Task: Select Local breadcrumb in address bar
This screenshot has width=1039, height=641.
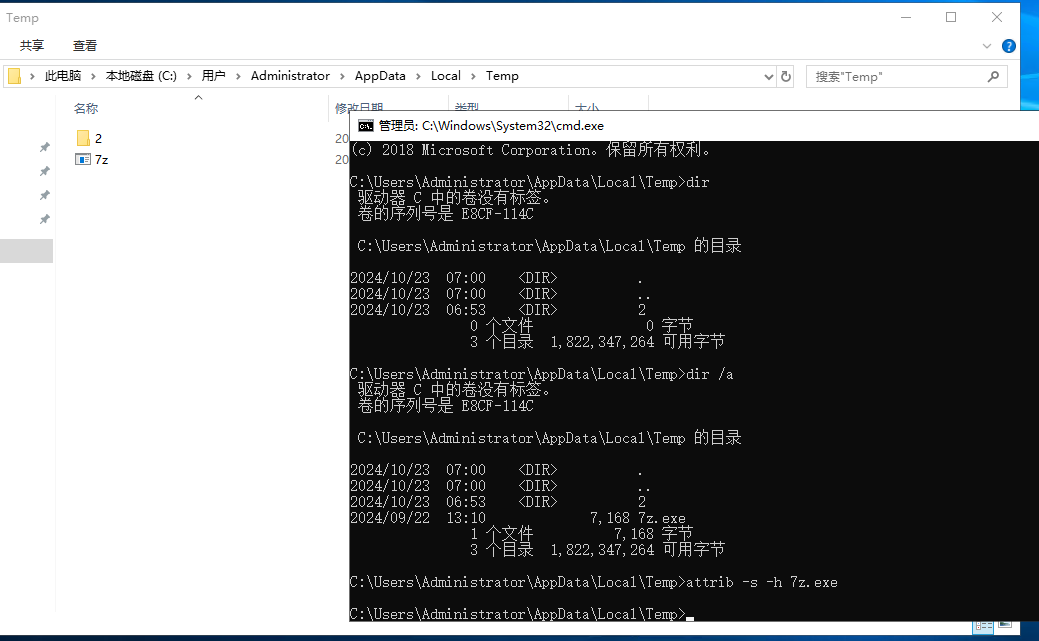Action: [x=446, y=76]
